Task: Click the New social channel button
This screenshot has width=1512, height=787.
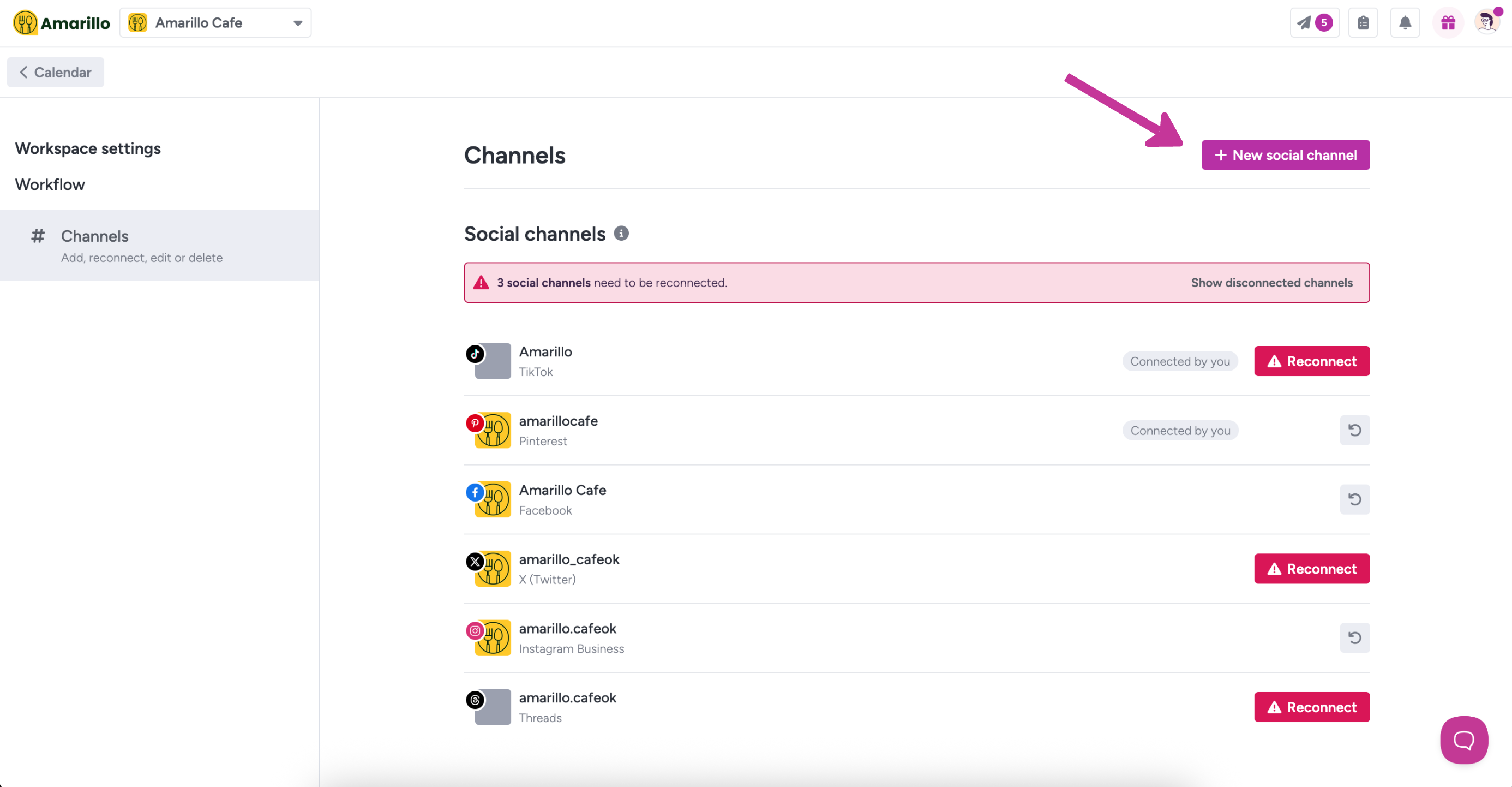Action: pos(1285,155)
